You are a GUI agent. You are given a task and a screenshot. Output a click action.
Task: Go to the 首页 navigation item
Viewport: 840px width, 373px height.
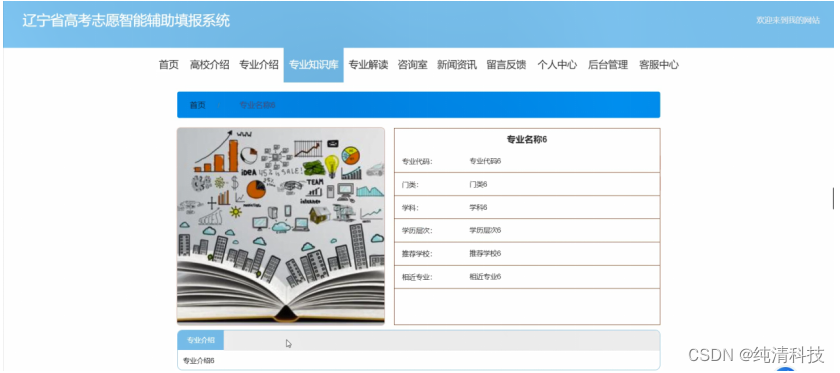(168, 65)
